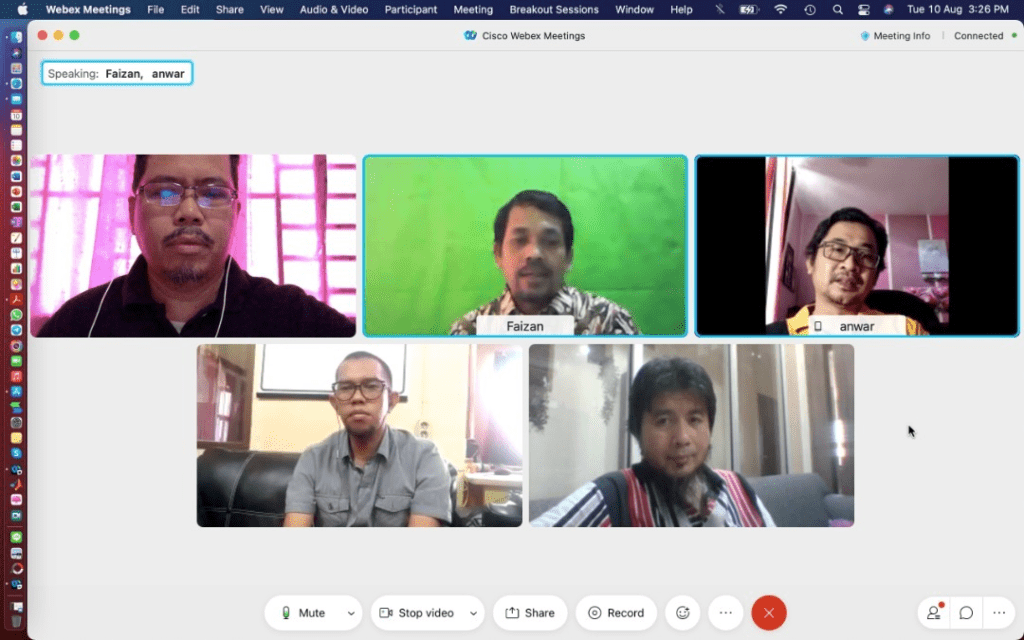Click the Speaking indicator box
Viewport: 1024px width, 640px height.
coord(117,73)
